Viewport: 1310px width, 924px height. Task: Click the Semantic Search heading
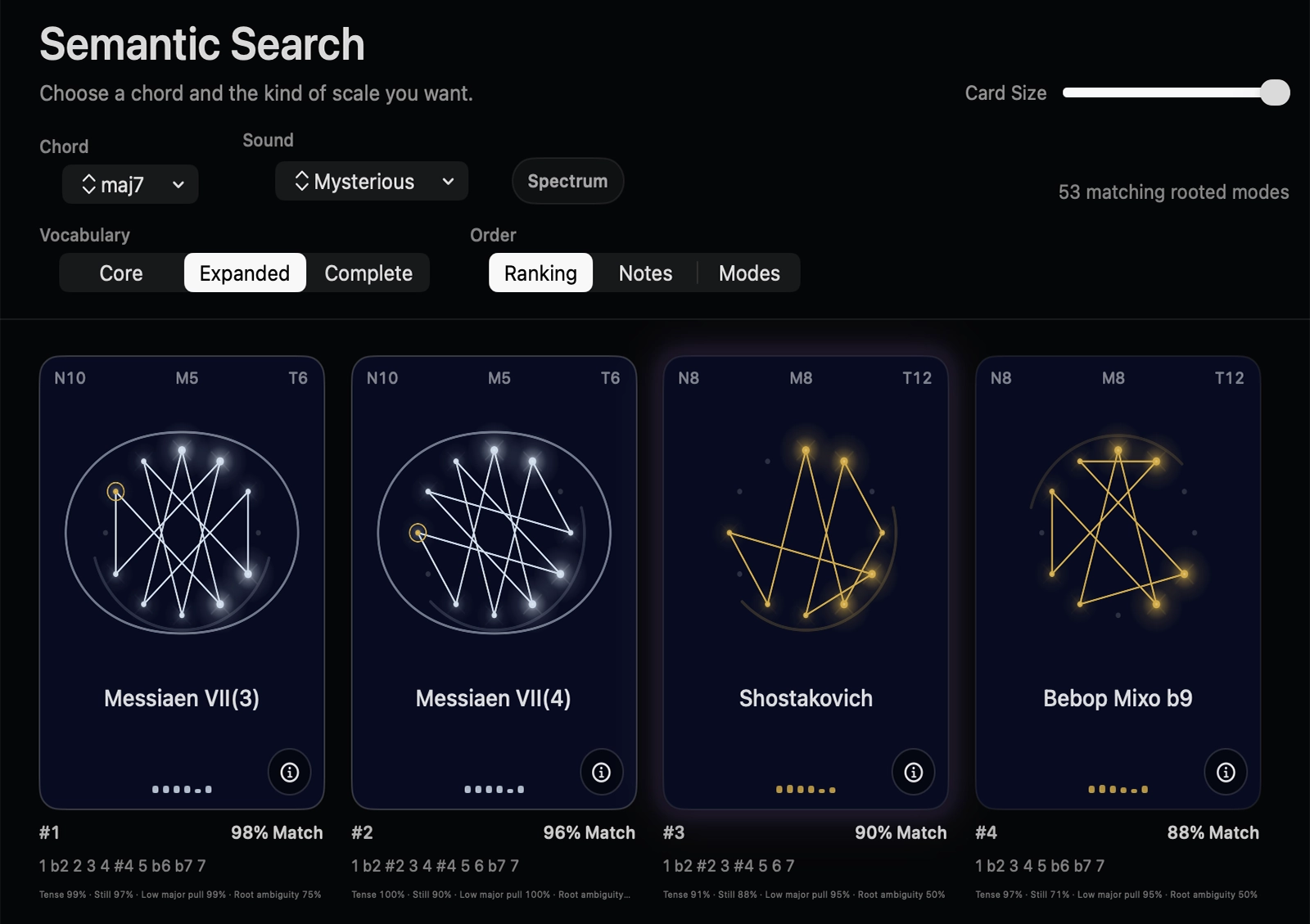(202, 44)
